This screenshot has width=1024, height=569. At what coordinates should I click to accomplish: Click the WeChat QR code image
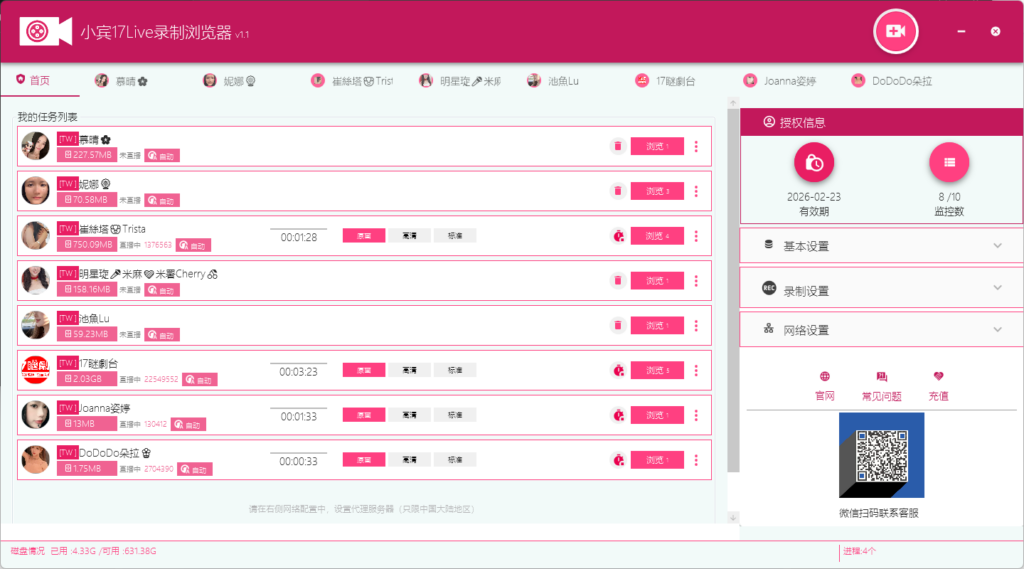pos(882,455)
